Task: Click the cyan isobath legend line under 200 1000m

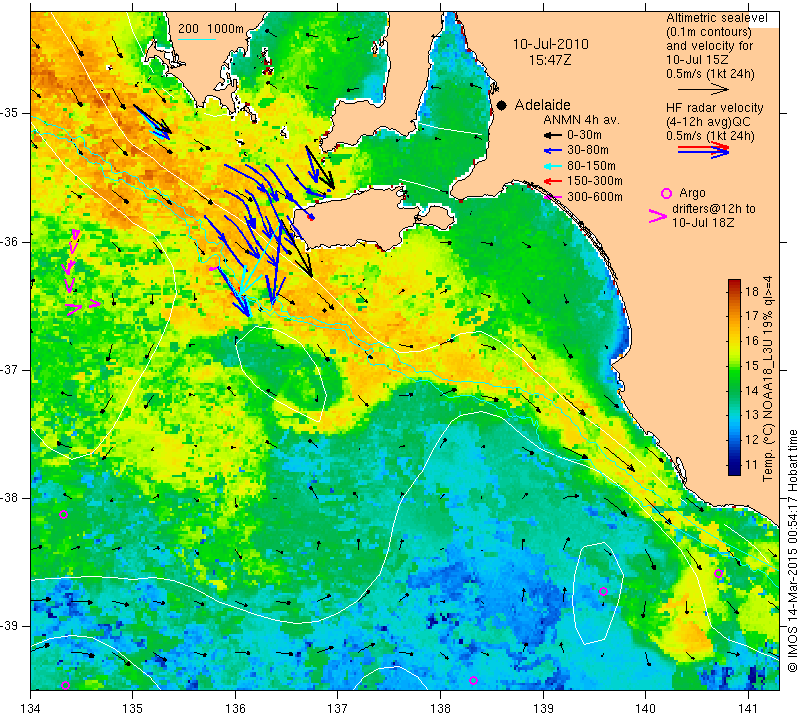Action: click(x=196, y=39)
